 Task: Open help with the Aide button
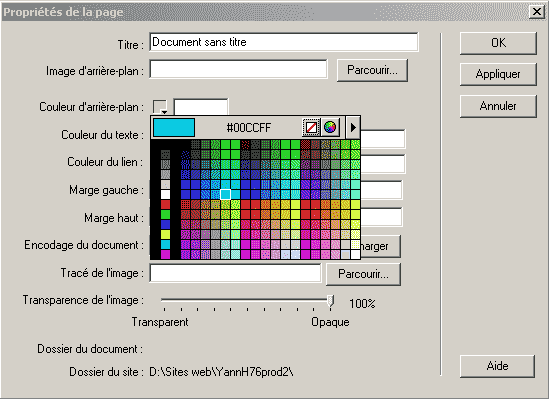[497, 366]
